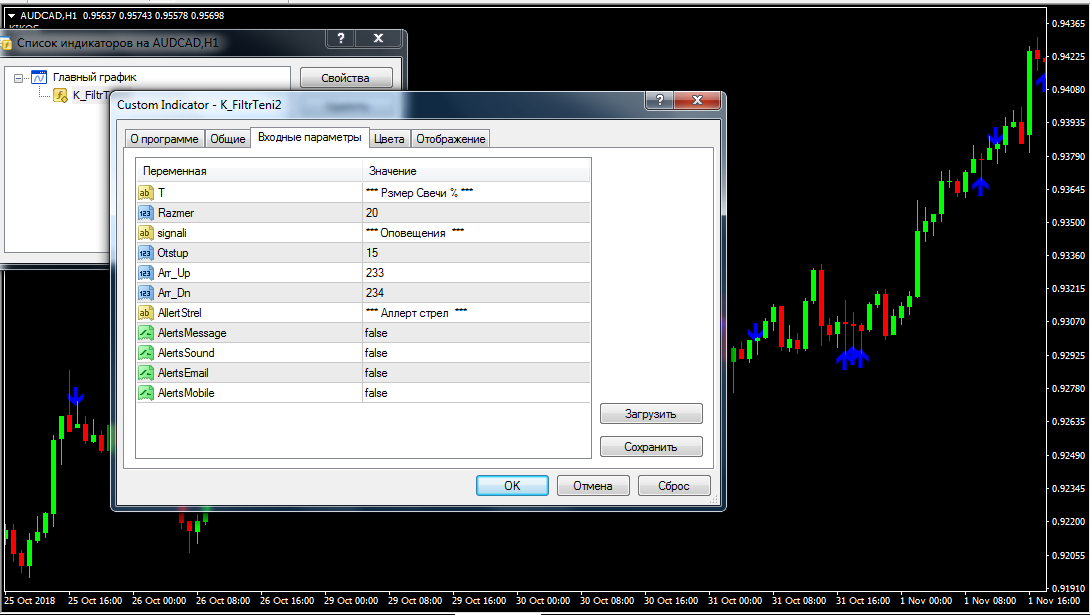The height and width of the screenshot is (615, 1090).
Task: Go to the Общие tab
Action: 227,139
